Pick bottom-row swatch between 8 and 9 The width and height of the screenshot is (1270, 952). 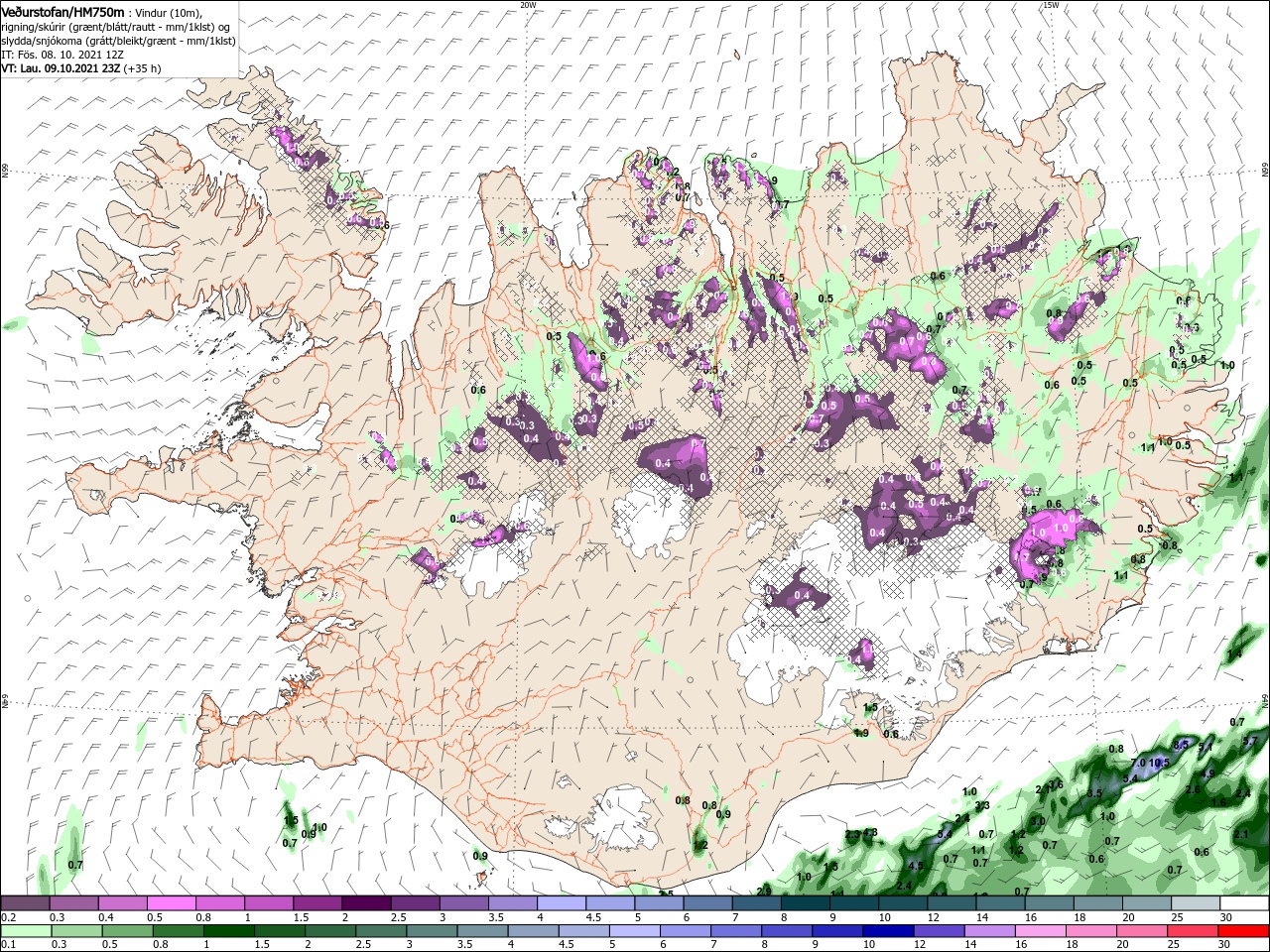click(786, 931)
